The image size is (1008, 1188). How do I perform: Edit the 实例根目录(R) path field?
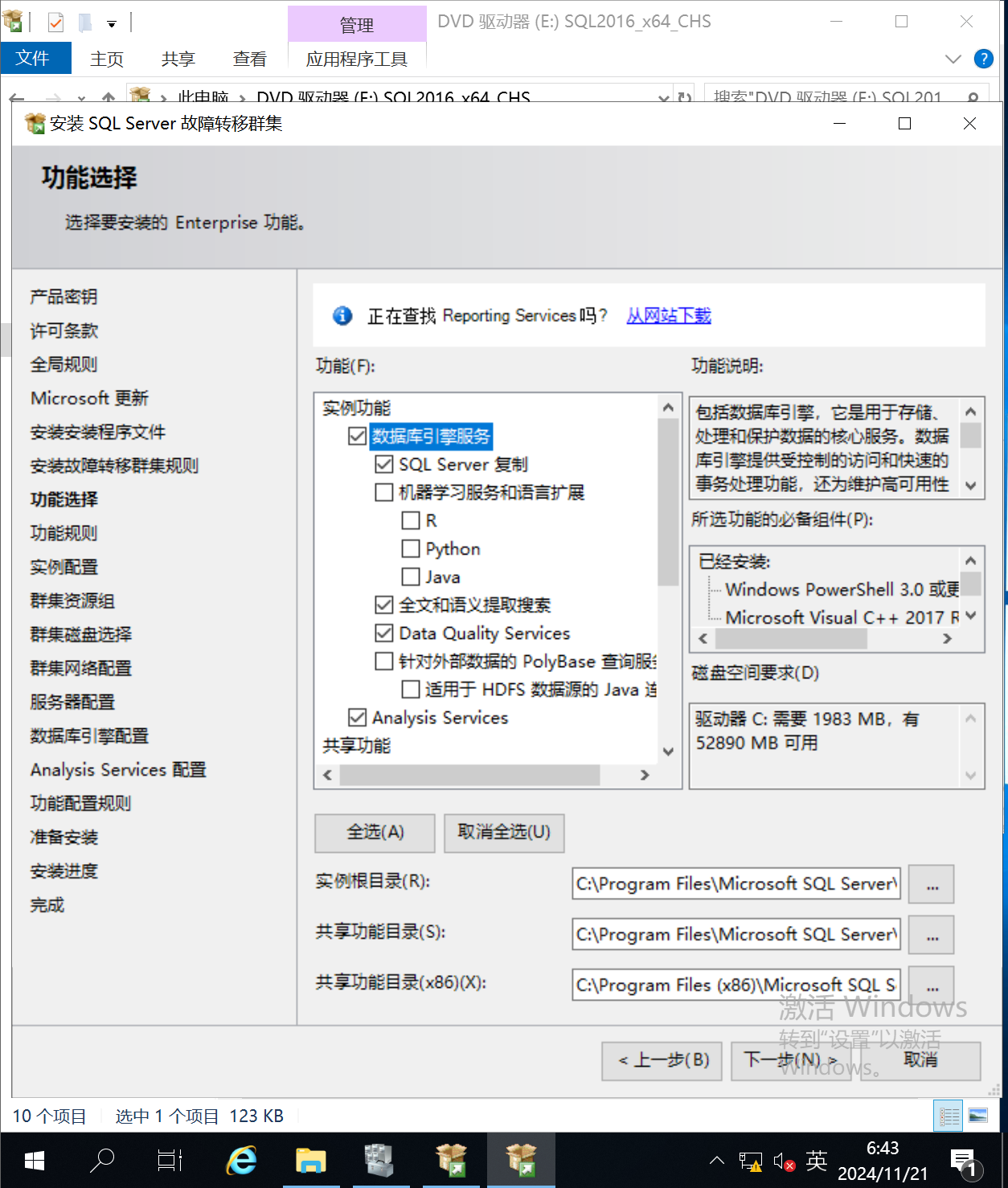pos(736,884)
